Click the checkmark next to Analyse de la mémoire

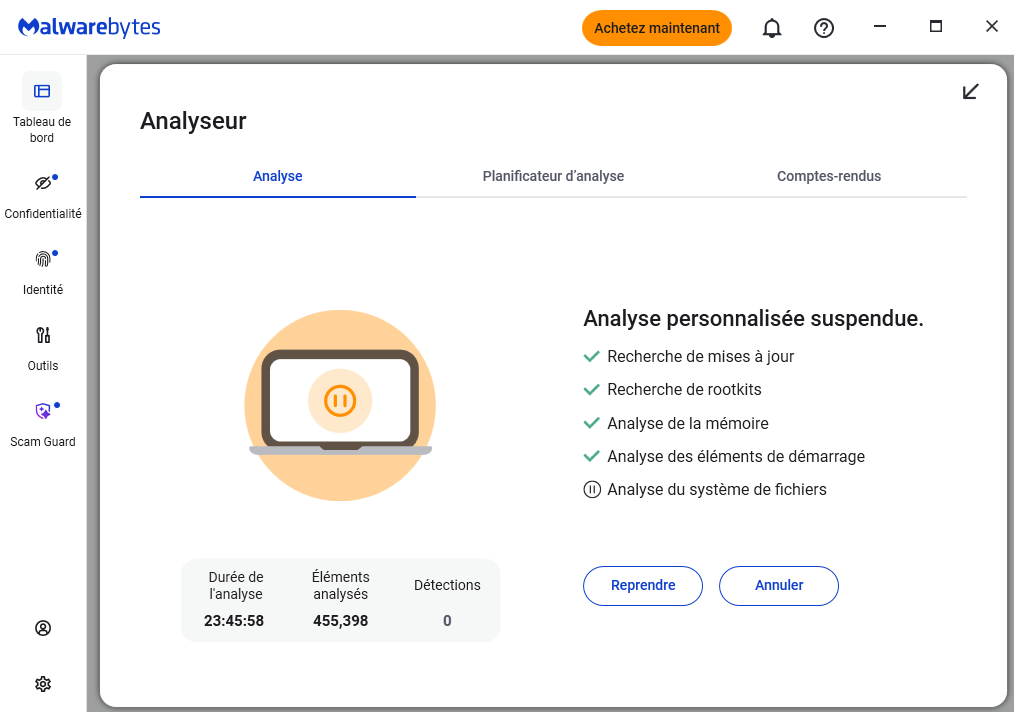[x=592, y=424]
